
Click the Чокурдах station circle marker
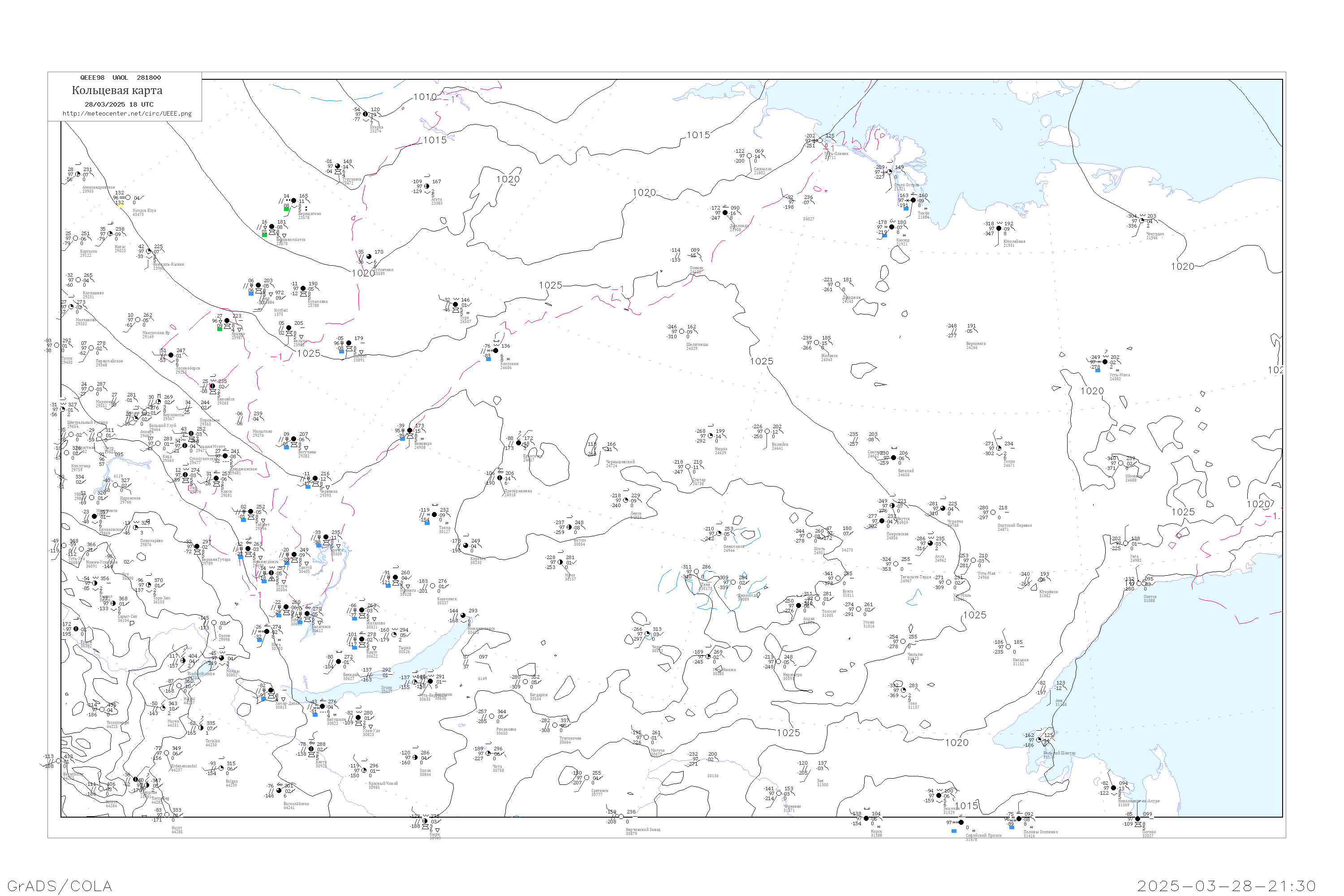point(1142,220)
